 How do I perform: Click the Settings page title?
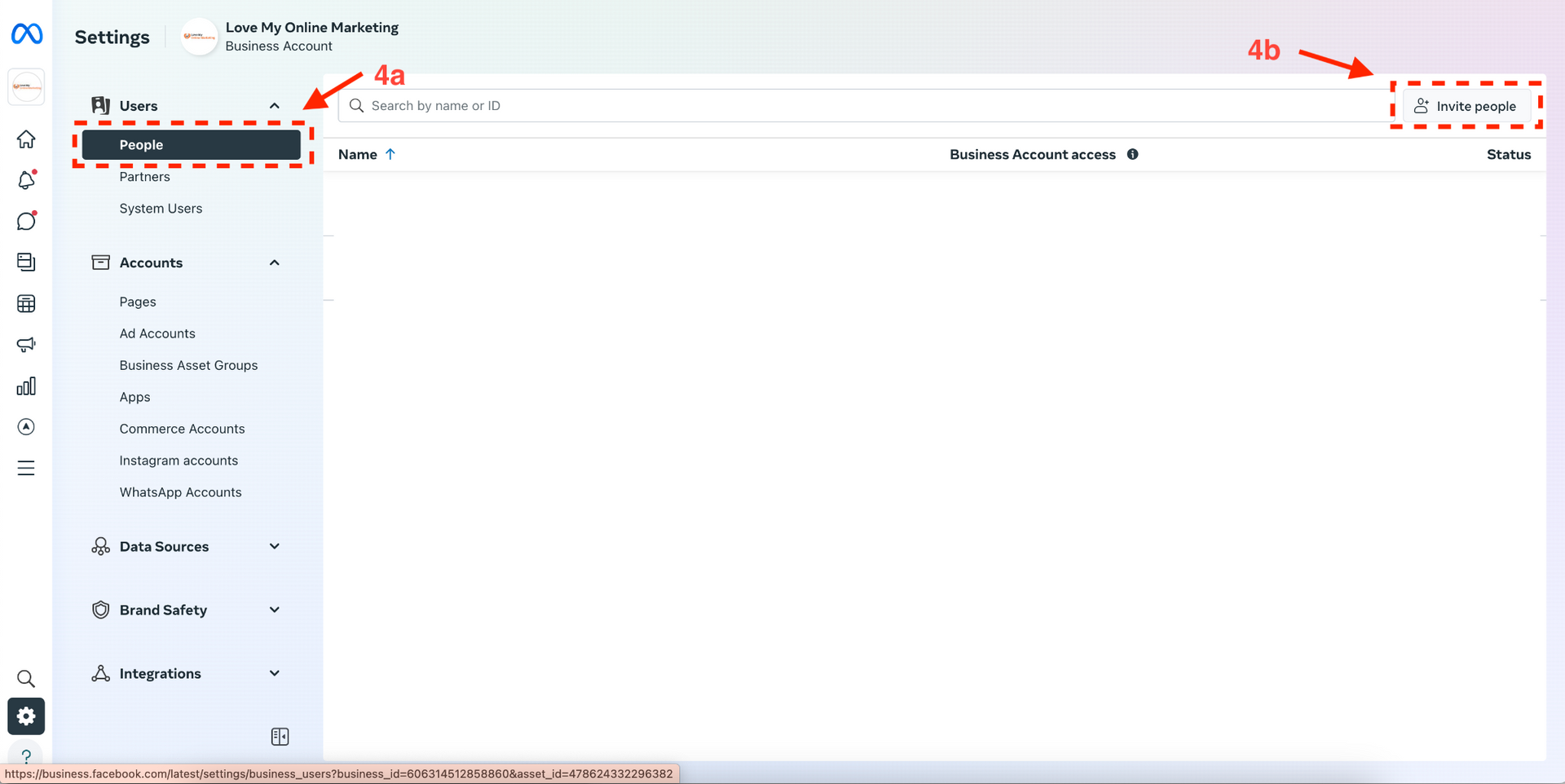pos(112,37)
